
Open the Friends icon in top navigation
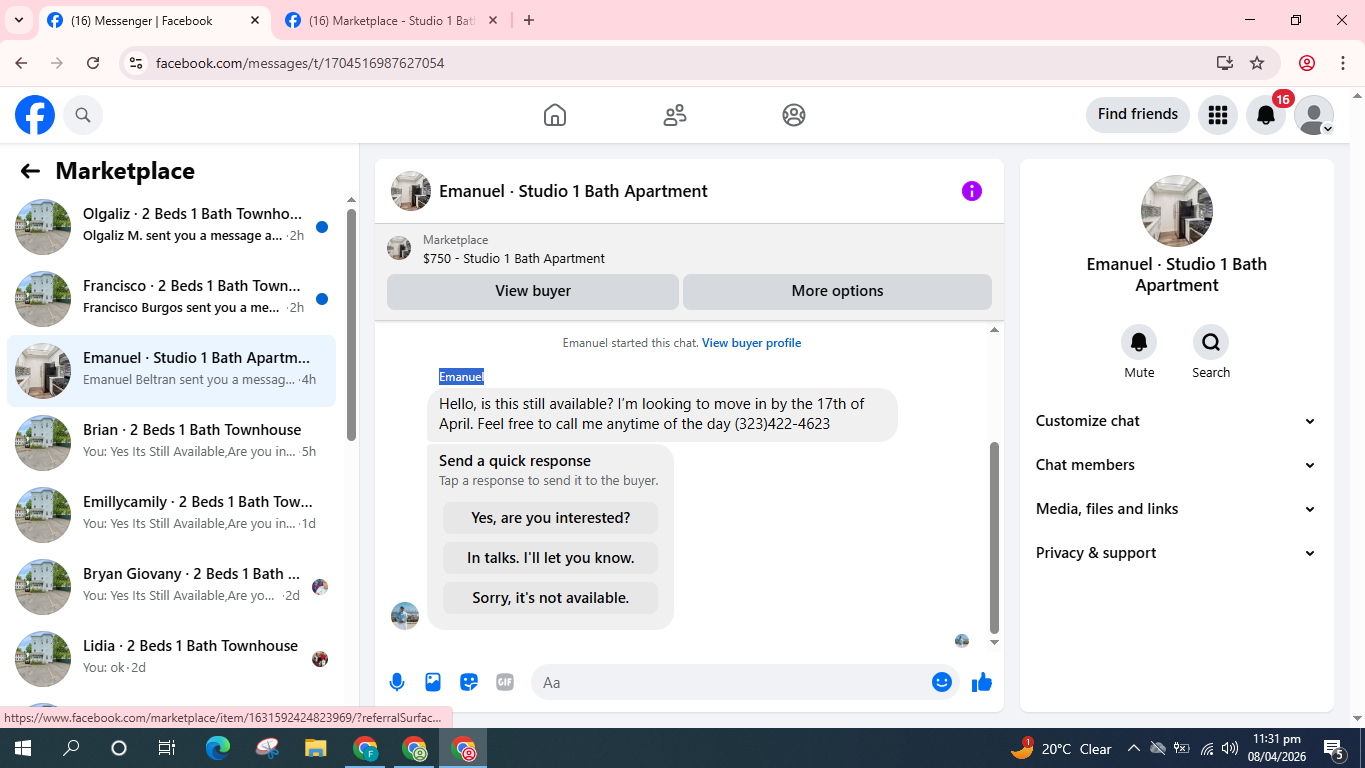point(675,115)
